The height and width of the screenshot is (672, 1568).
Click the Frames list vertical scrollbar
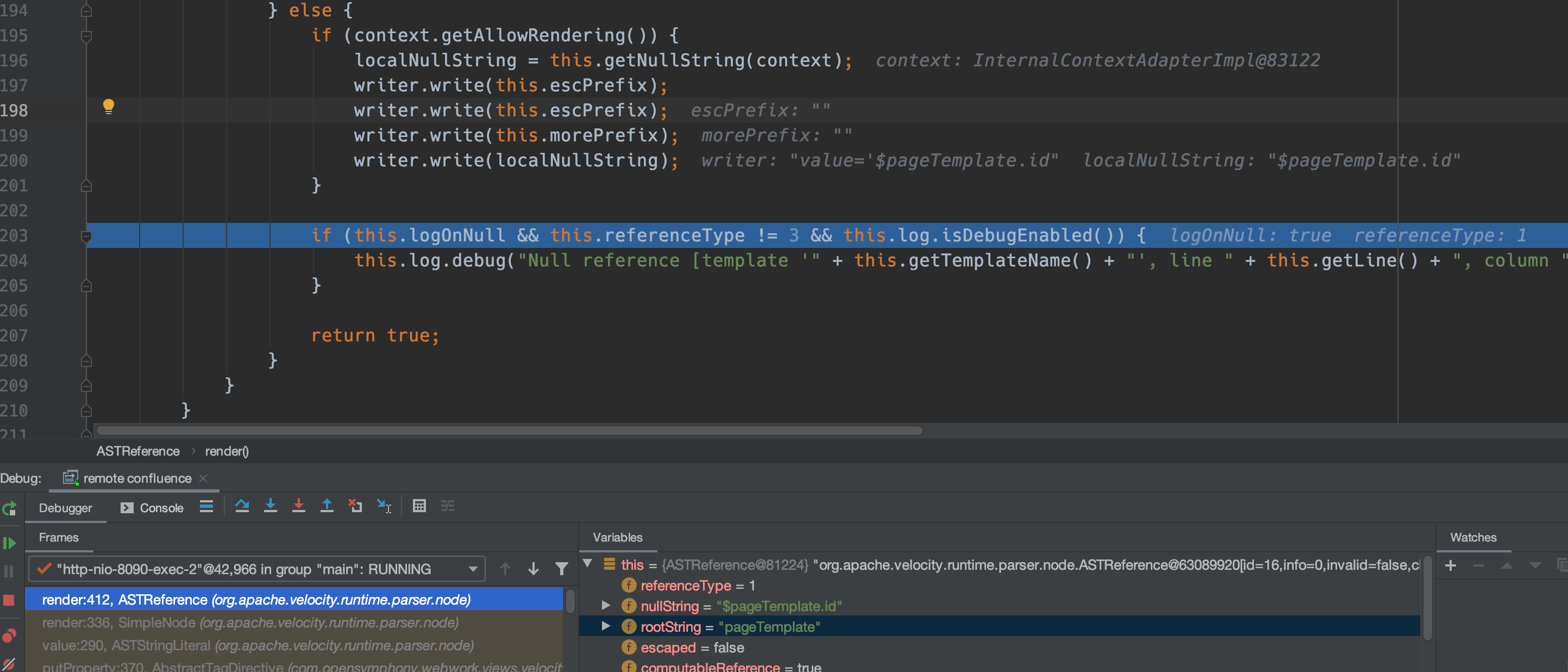pos(570,601)
